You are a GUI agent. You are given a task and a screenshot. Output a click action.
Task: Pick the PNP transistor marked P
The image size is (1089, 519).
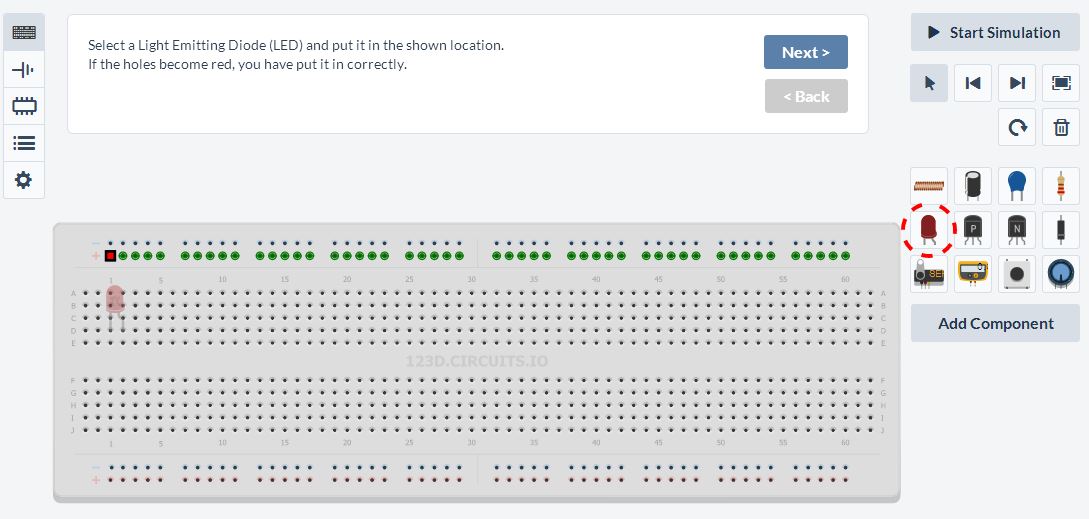tap(972, 230)
